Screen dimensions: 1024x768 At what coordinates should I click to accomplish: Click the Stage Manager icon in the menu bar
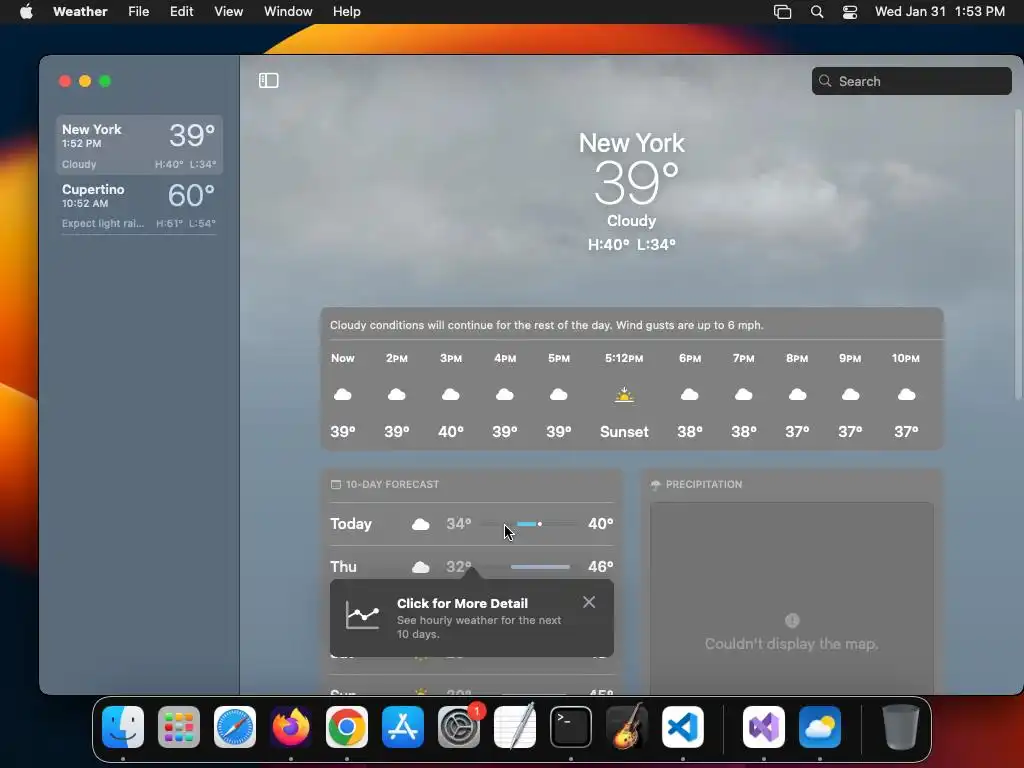(782, 12)
